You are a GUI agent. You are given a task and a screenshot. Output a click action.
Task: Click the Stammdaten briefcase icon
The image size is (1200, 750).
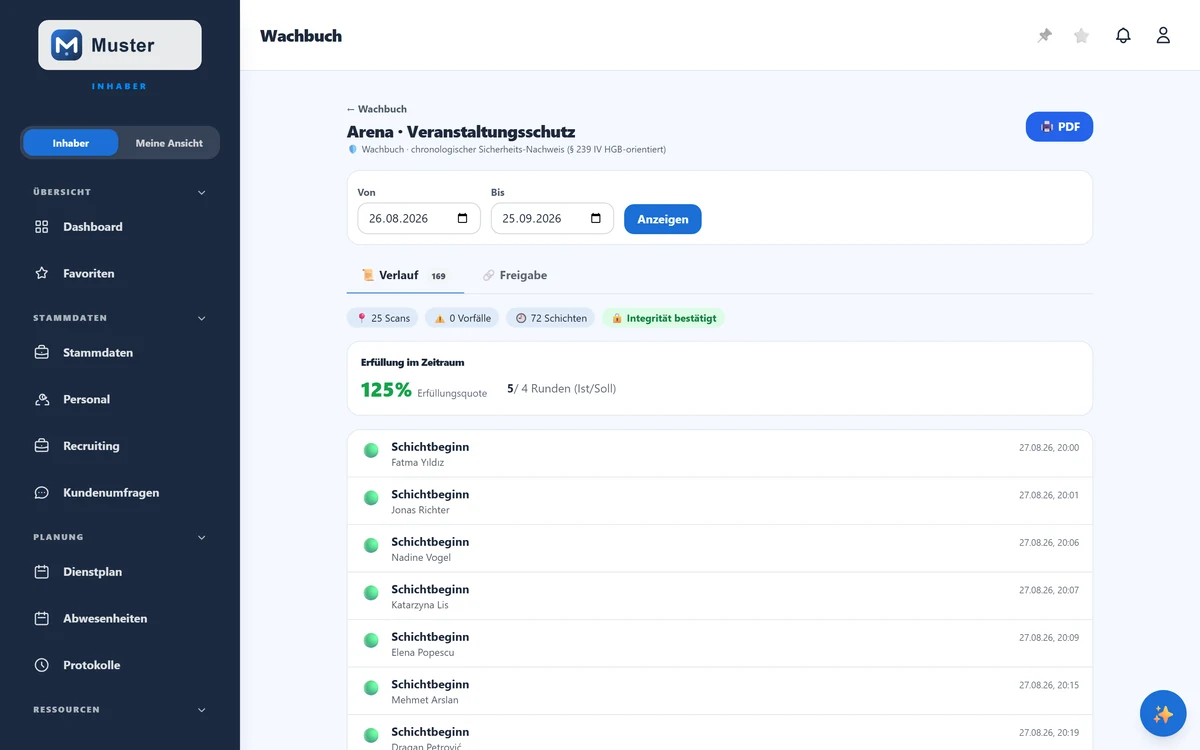click(x=42, y=353)
